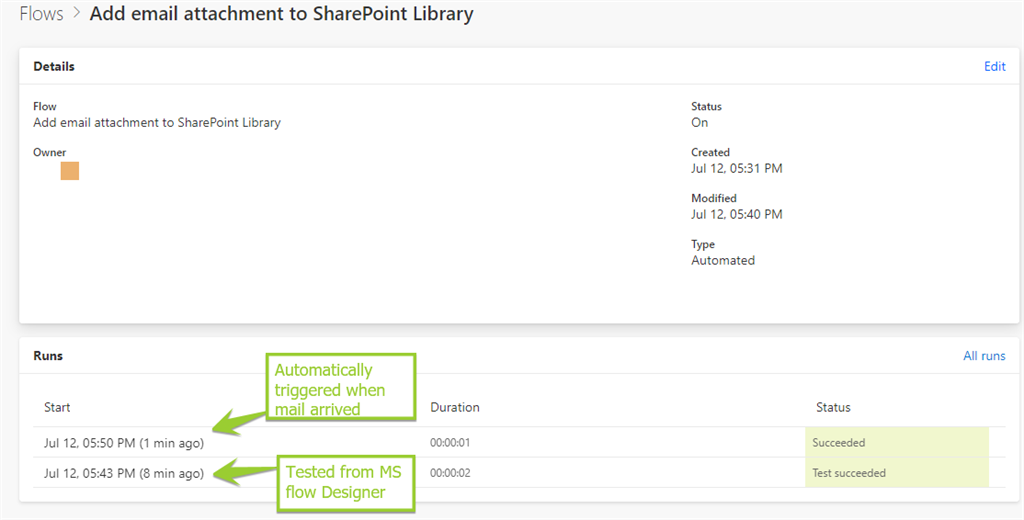The height and width of the screenshot is (520, 1024).
Task: Click the page title Add email attachment to SharePoint Library
Action: pos(281,14)
